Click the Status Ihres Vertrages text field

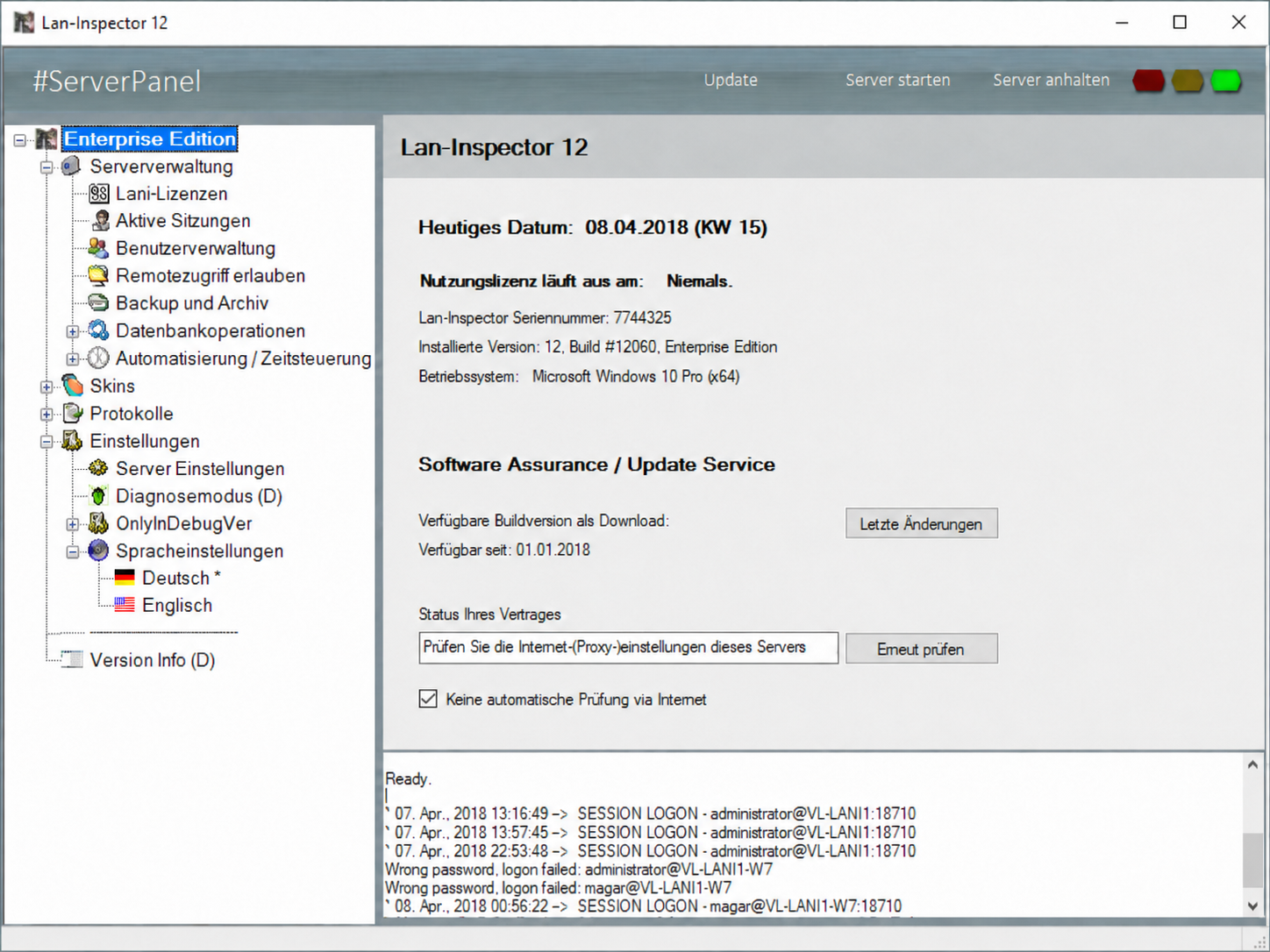[628, 648]
